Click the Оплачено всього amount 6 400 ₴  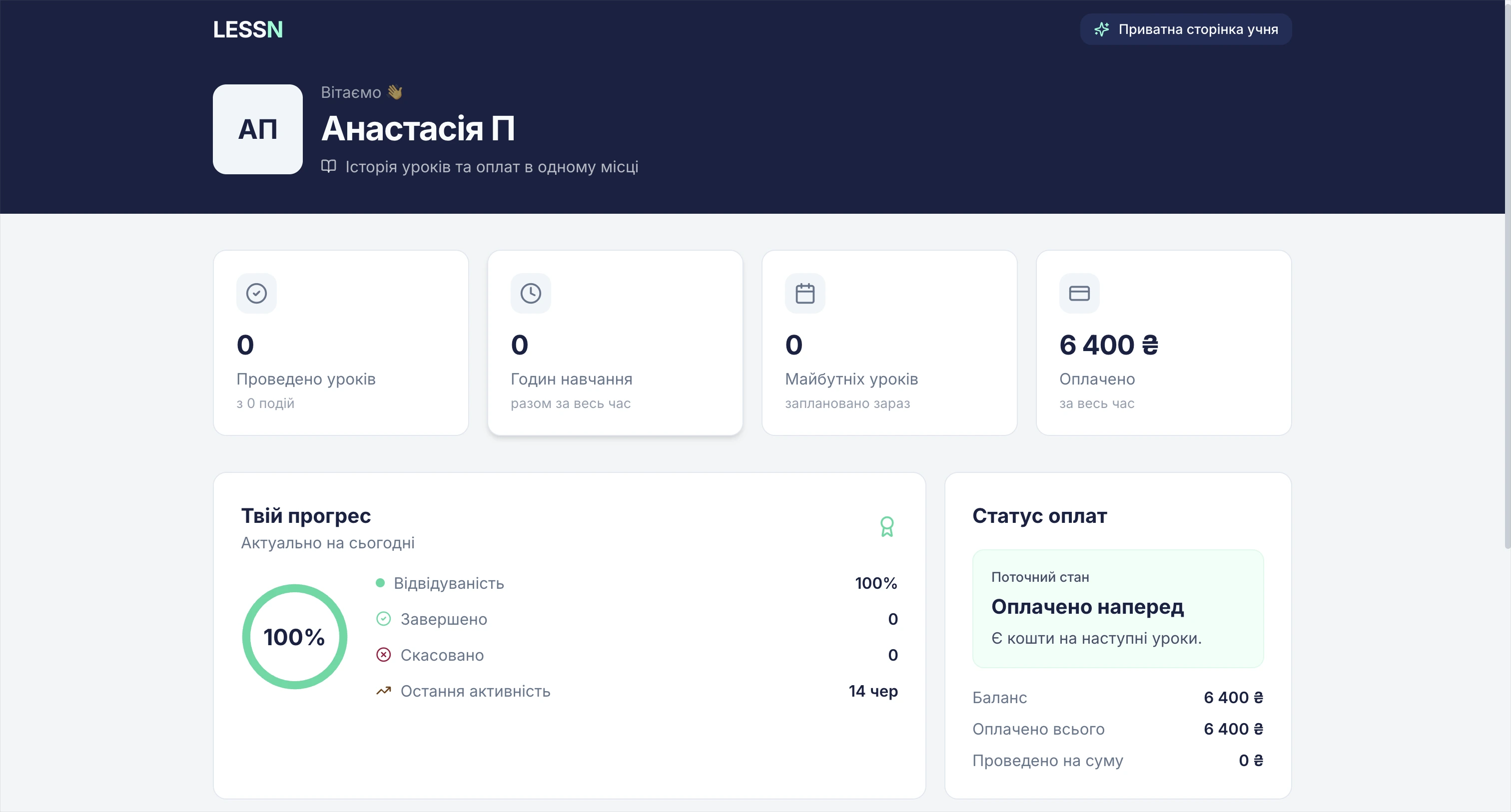click(x=1234, y=729)
